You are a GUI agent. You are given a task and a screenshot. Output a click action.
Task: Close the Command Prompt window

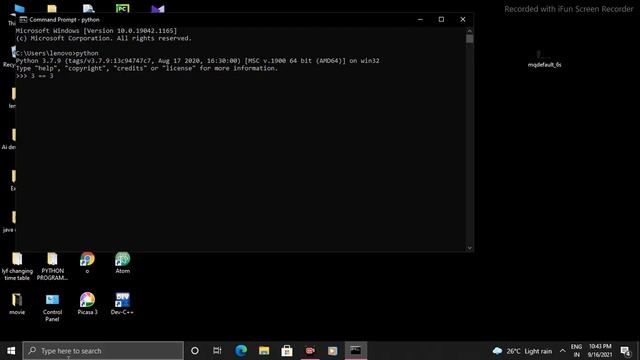(x=462, y=20)
